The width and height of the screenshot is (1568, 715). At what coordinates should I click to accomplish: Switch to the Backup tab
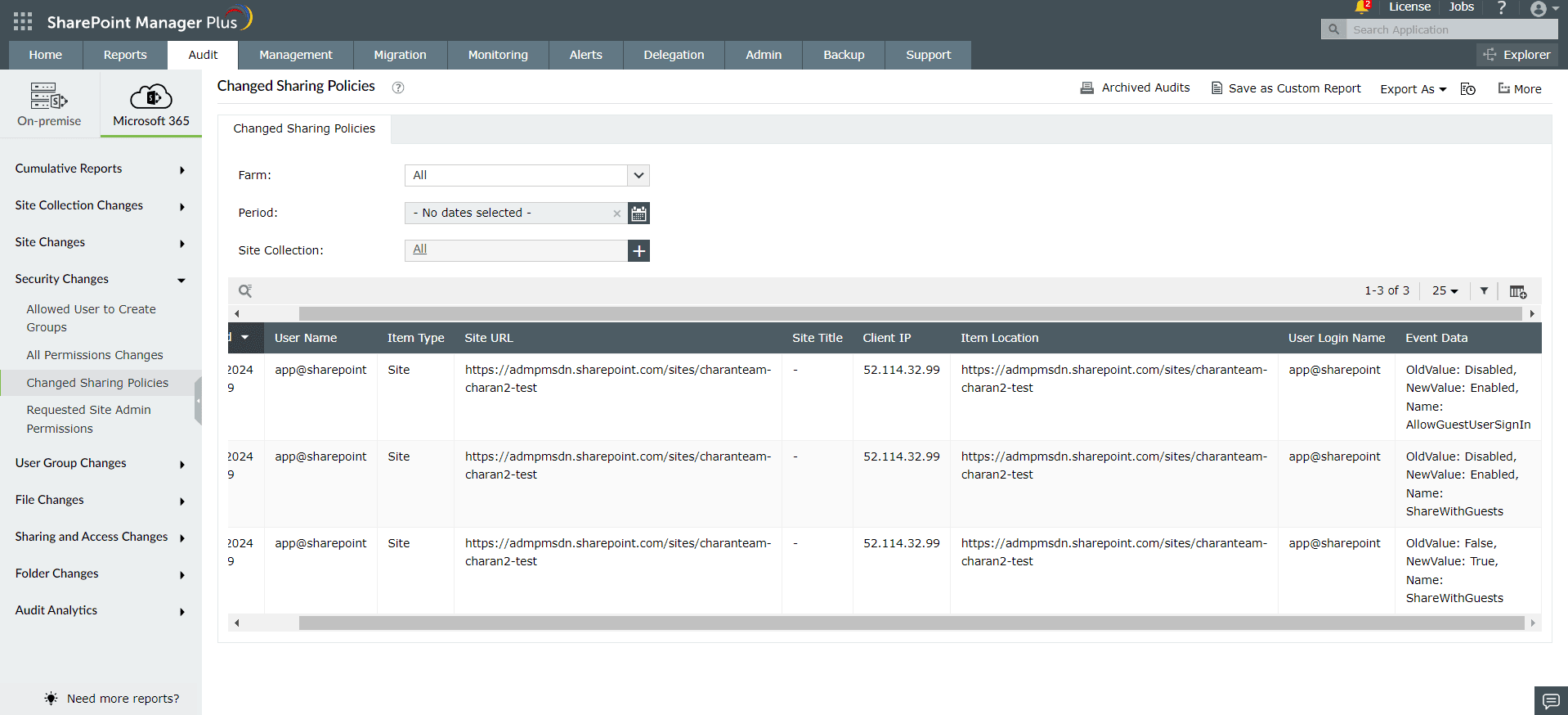point(844,55)
